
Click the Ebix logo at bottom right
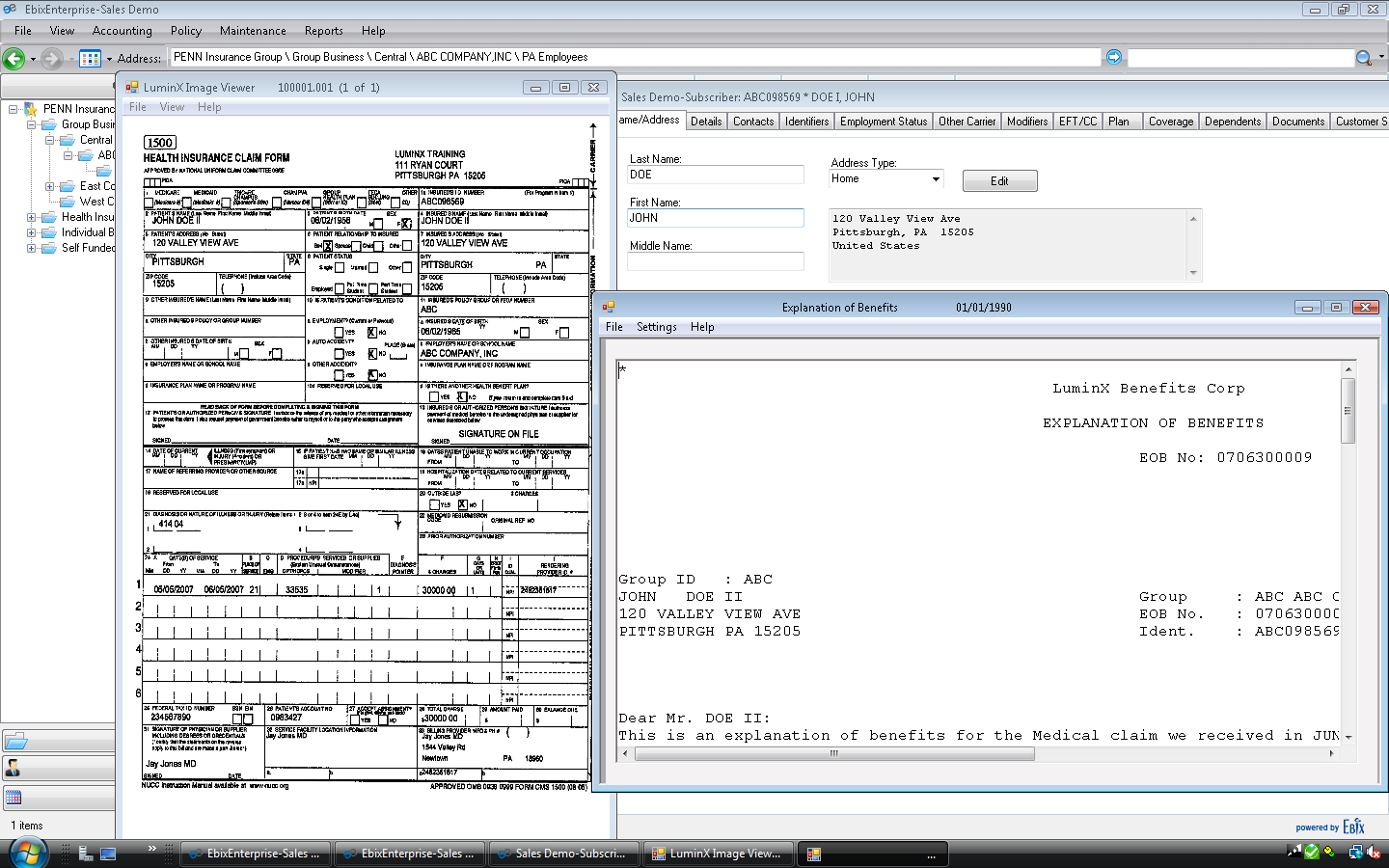(x=1354, y=827)
